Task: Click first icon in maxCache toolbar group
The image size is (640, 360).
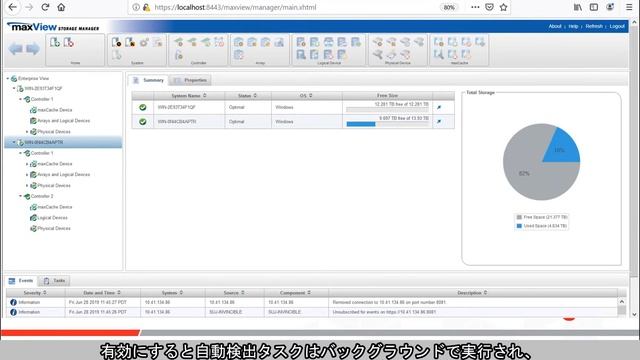Action: tap(439, 42)
